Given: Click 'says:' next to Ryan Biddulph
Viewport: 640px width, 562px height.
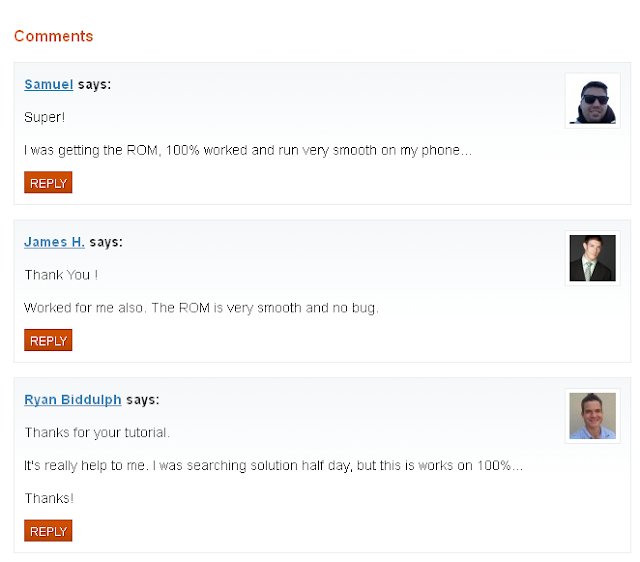Looking at the screenshot, I should [x=143, y=400].
